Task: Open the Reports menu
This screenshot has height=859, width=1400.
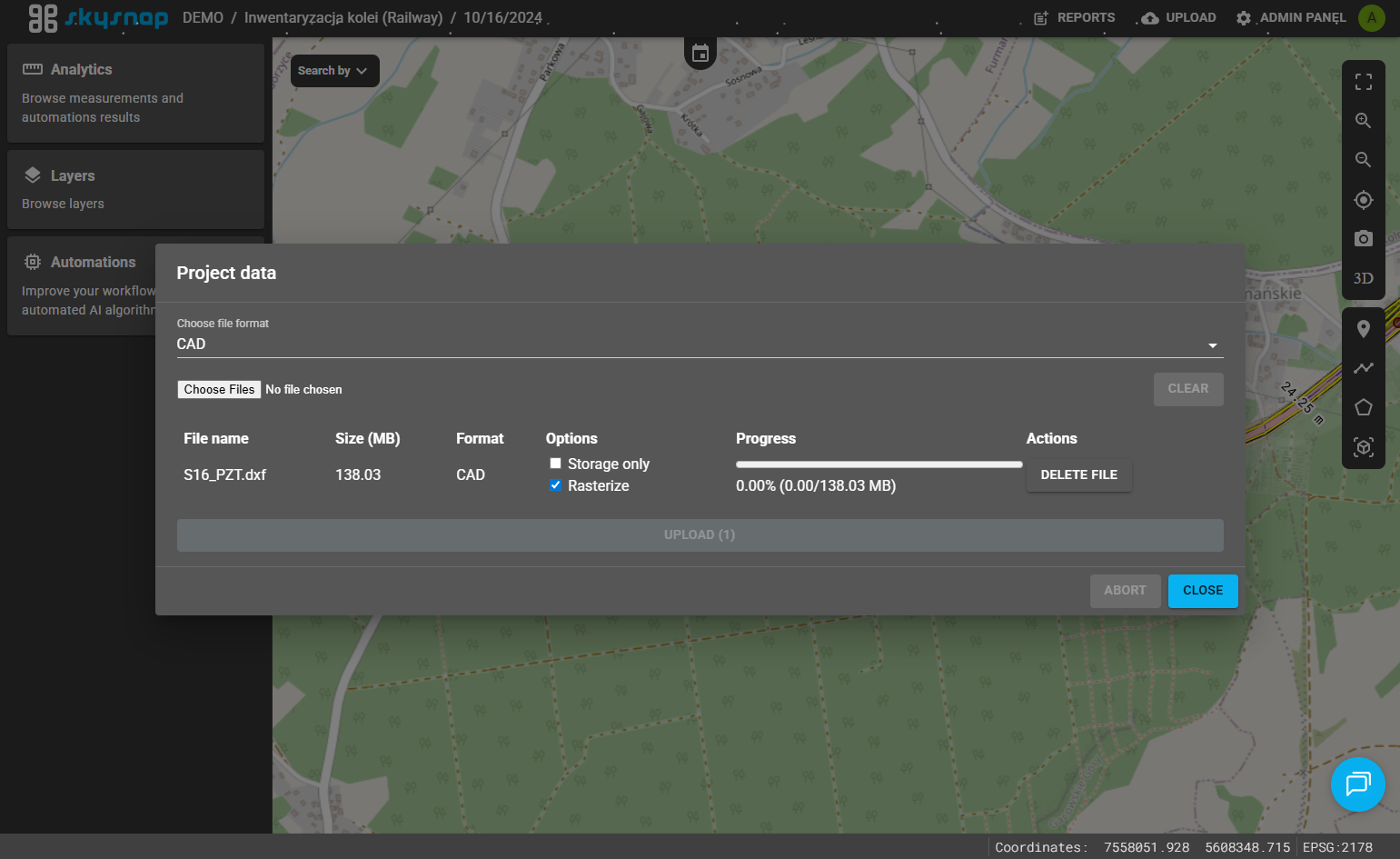Action: 1074,18
